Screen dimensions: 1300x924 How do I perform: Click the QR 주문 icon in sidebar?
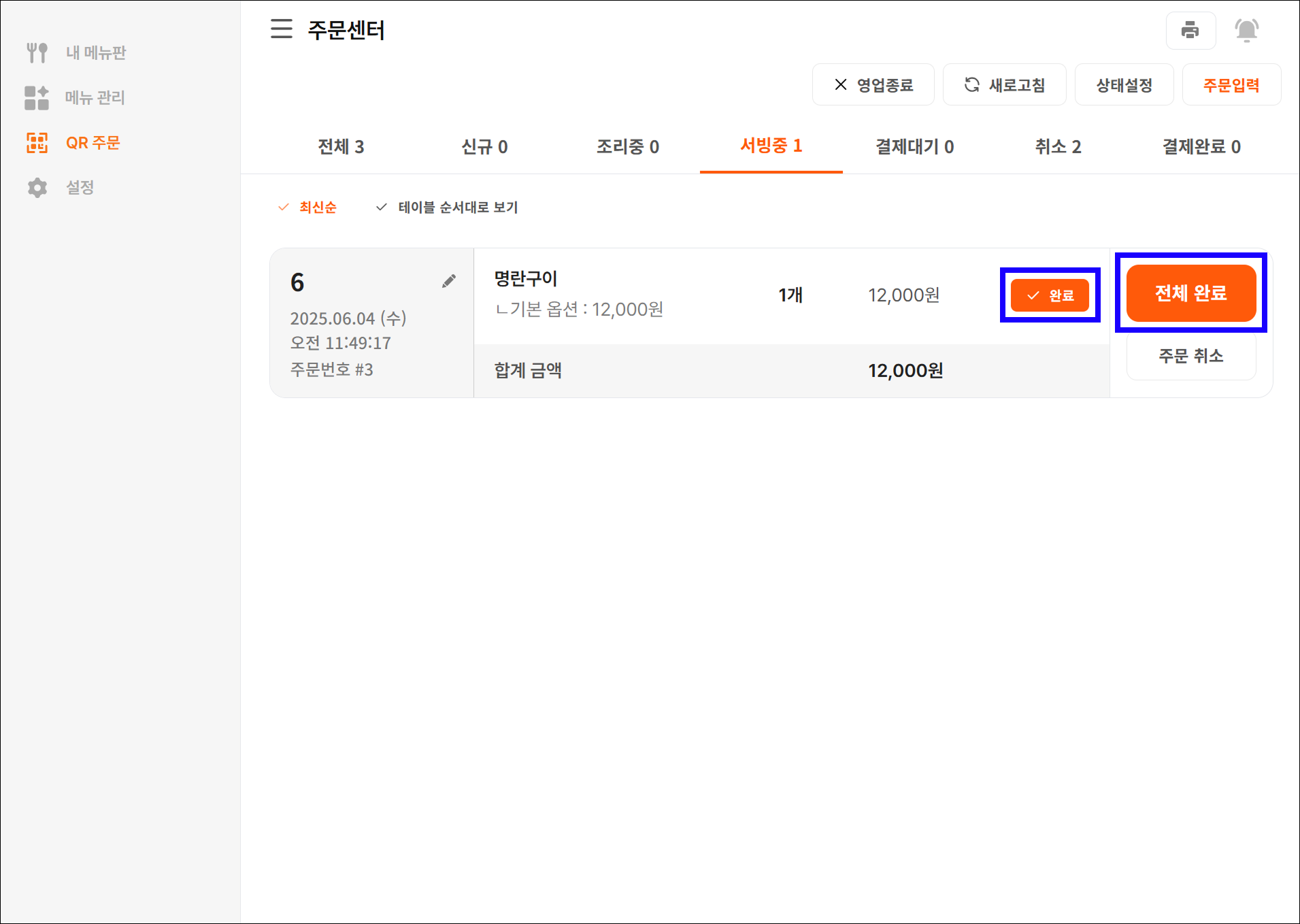(x=37, y=143)
